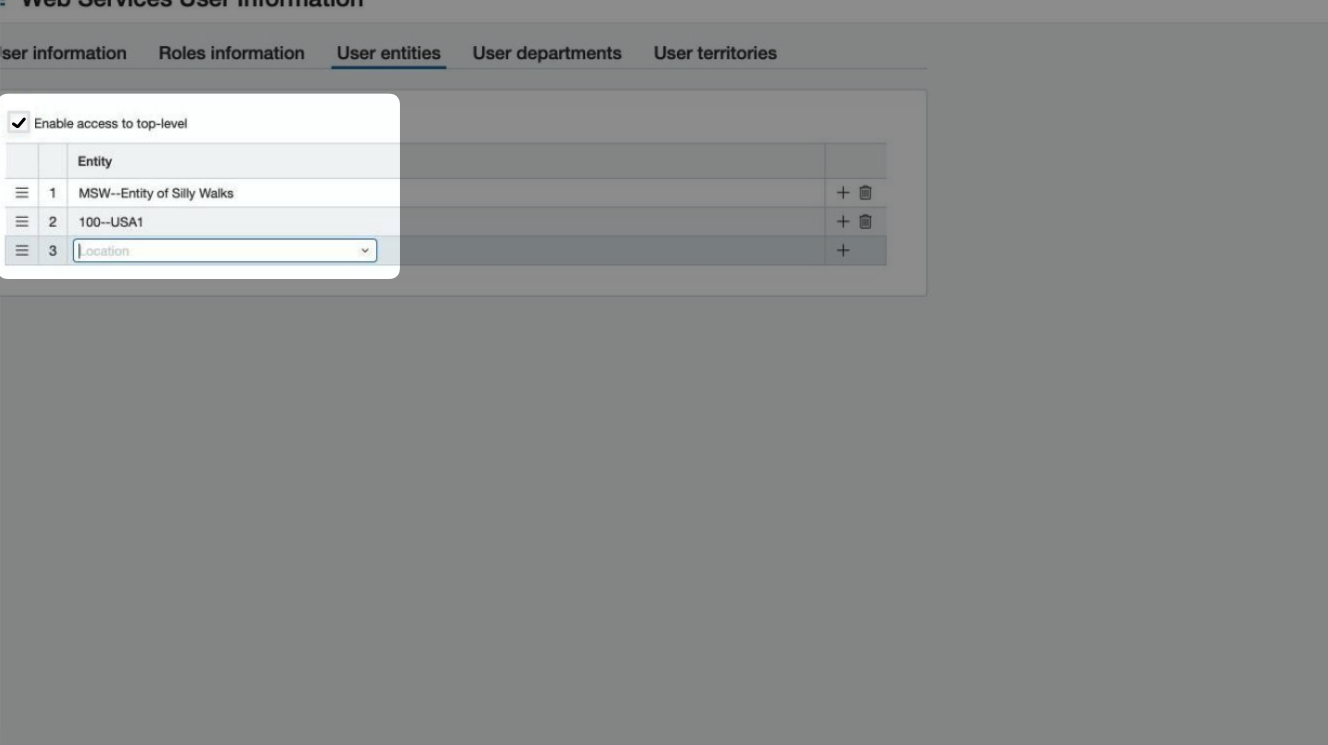The height and width of the screenshot is (745, 1328).
Task: Select the row 3 drag handle icon
Action: [21, 251]
